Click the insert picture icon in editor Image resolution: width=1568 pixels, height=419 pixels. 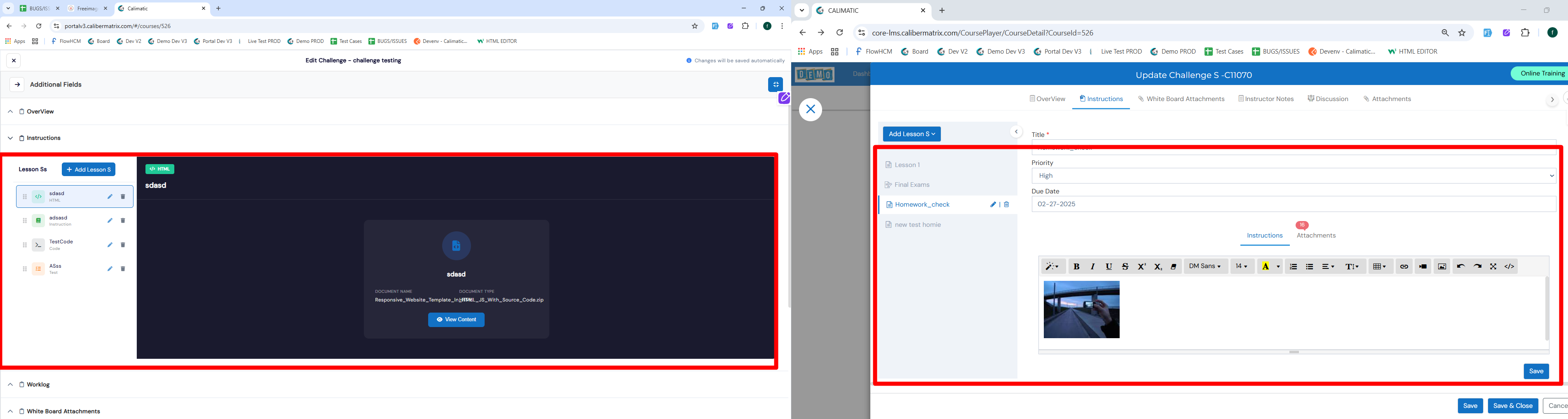coord(1442,267)
